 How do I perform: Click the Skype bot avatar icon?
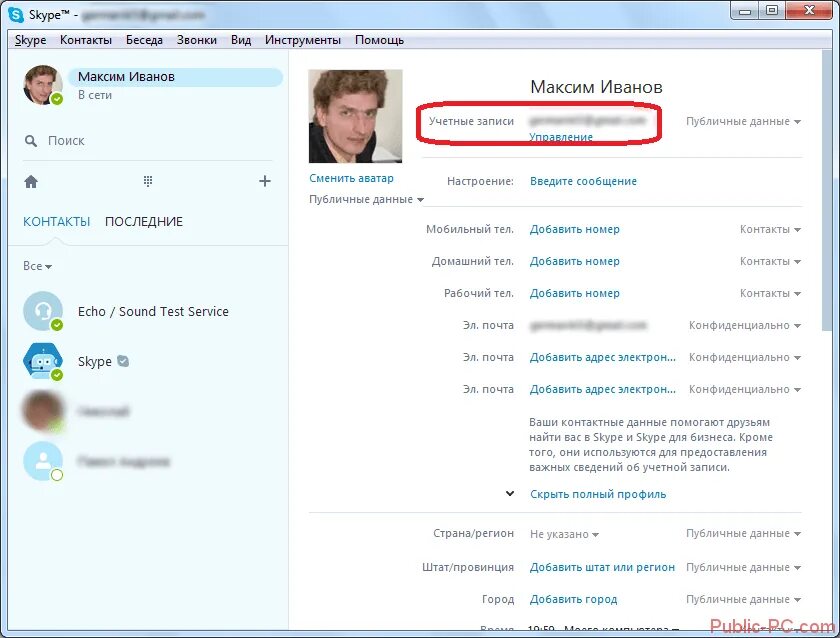click(x=43, y=362)
